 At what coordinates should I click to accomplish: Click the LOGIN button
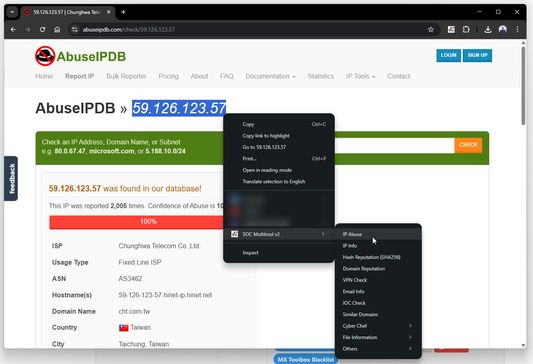[x=448, y=55]
